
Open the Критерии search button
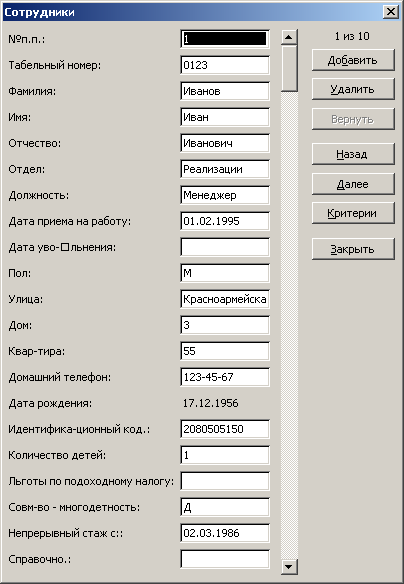353,213
